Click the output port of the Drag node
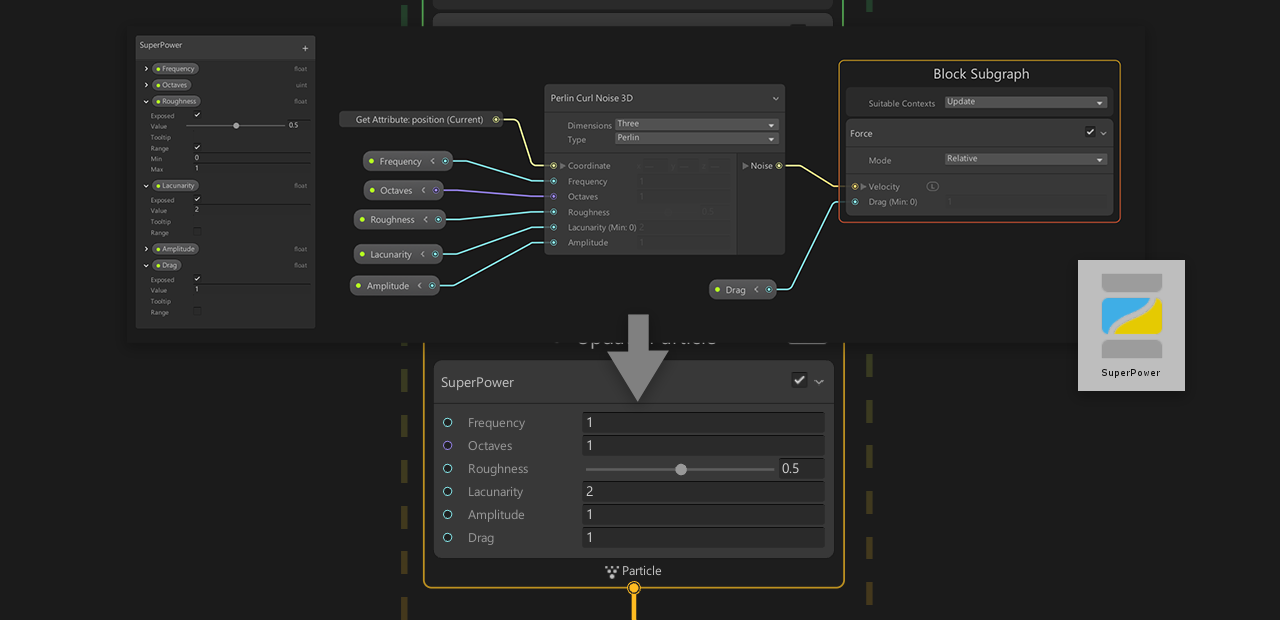Image resolution: width=1280 pixels, height=620 pixels. (x=769, y=290)
